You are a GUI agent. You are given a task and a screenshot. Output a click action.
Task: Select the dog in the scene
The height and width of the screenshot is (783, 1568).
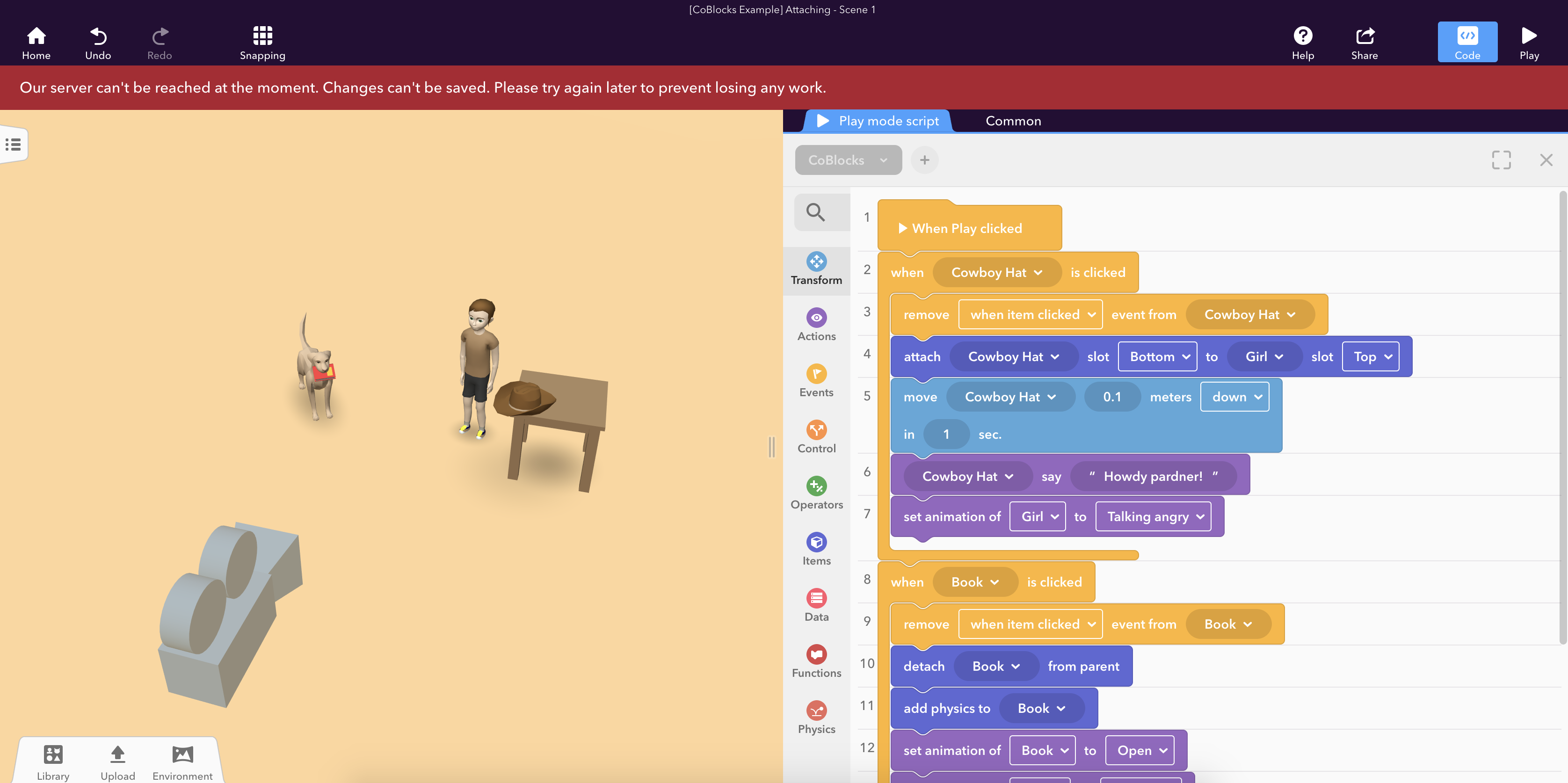[317, 369]
